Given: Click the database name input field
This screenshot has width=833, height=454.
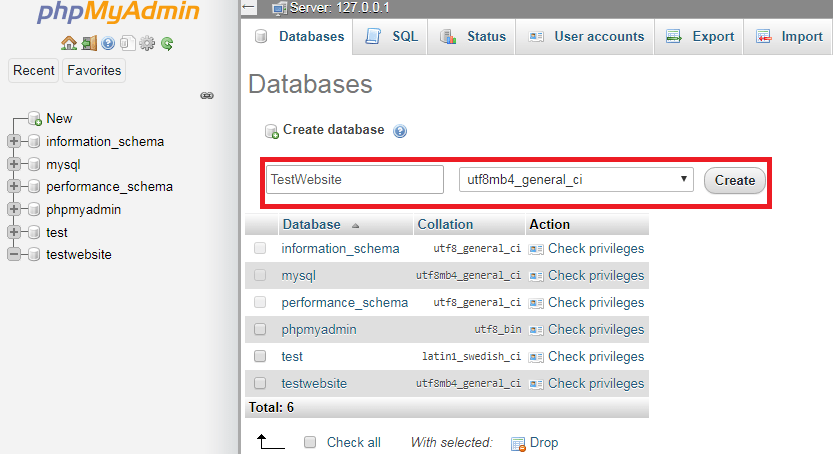Looking at the screenshot, I should tap(355, 179).
